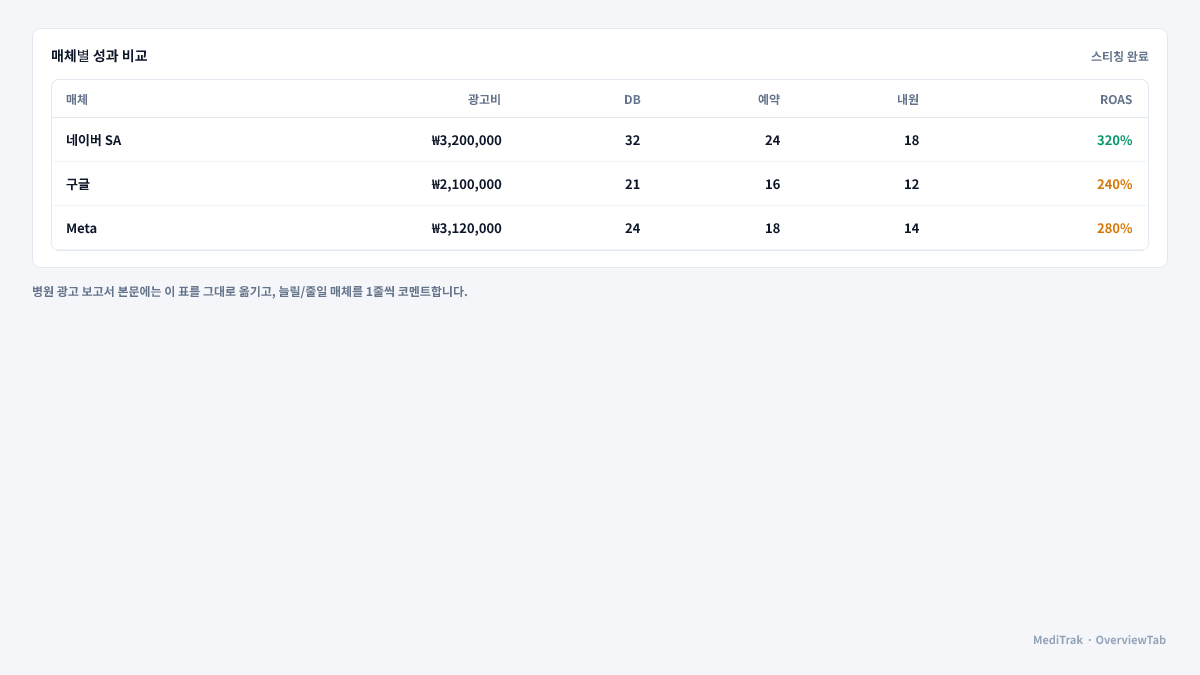Click the 스티칭 완료 status label
1200x675 pixels.
tap(1120, 56)
